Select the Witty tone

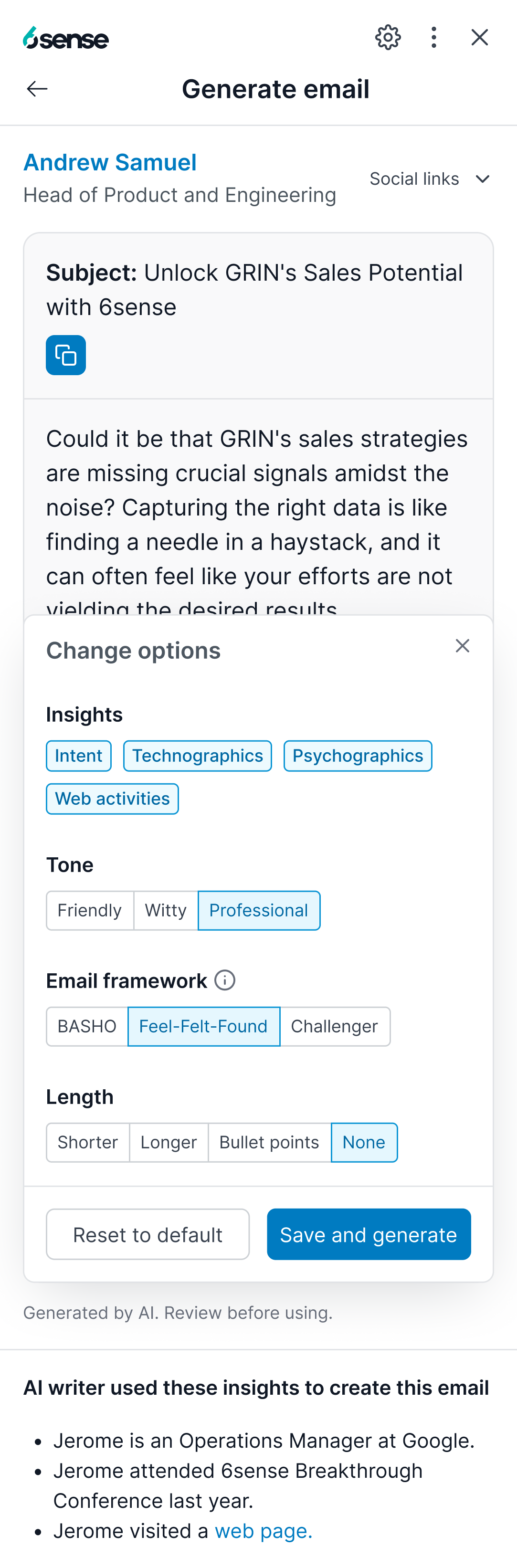pyautogui.click(x=165, y=910)
